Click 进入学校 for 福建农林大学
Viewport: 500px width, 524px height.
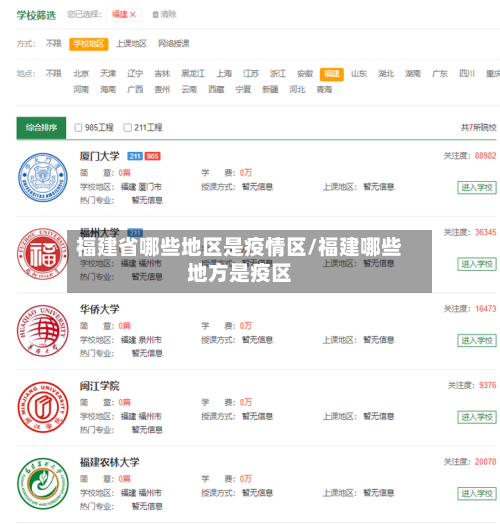tap(477, 494)
